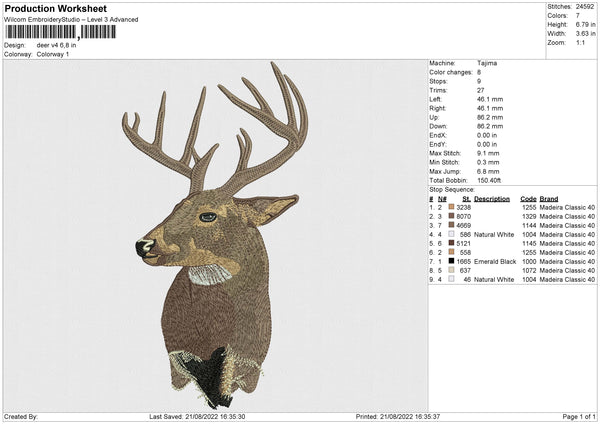Viewport: 600px width, 424px height.
Task: Click thread code '1329' in stop sequence
Action: pyautogui.click(x=529, y=217)
